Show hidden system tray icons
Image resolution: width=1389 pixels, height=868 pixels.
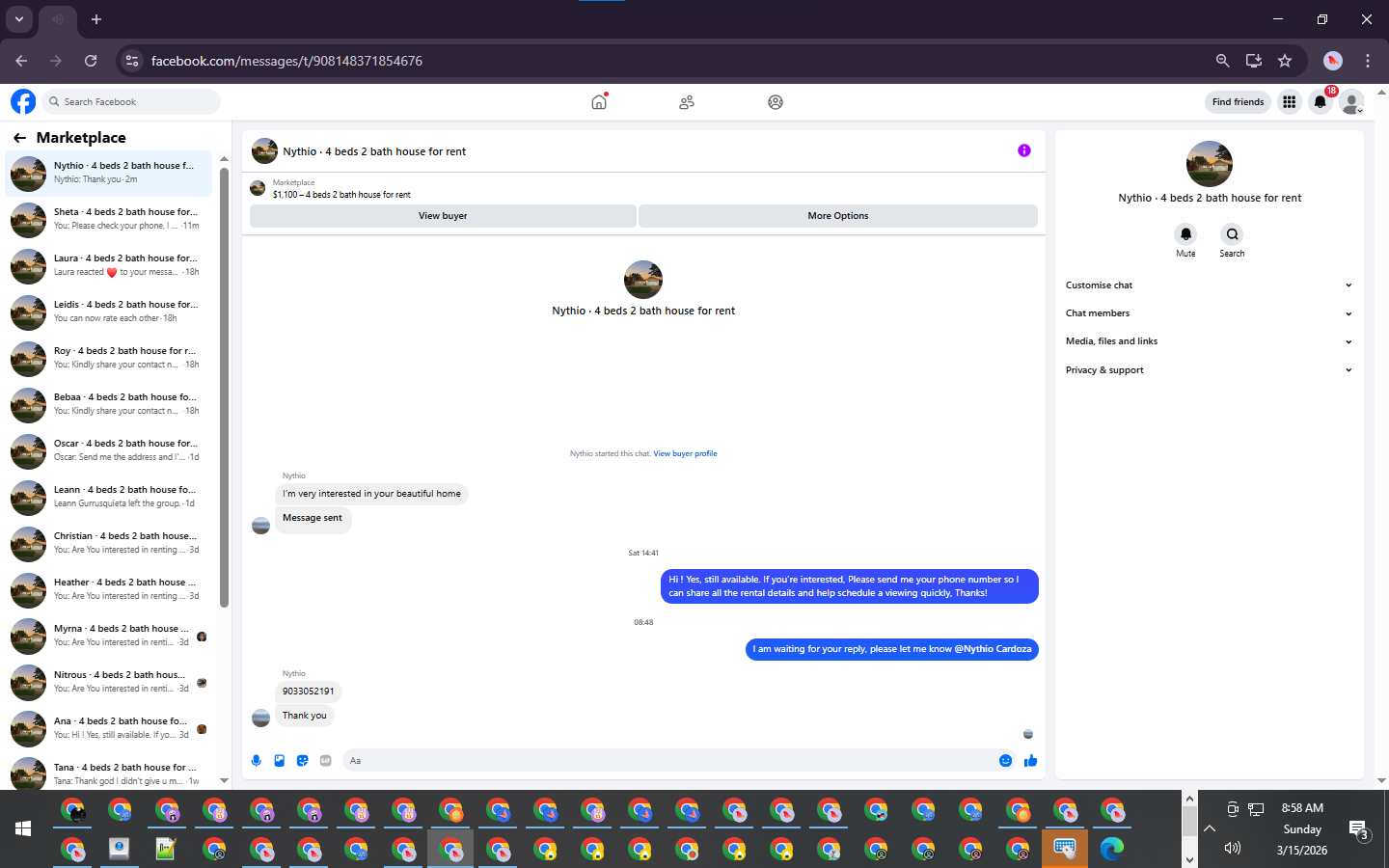pos(1210,828)
